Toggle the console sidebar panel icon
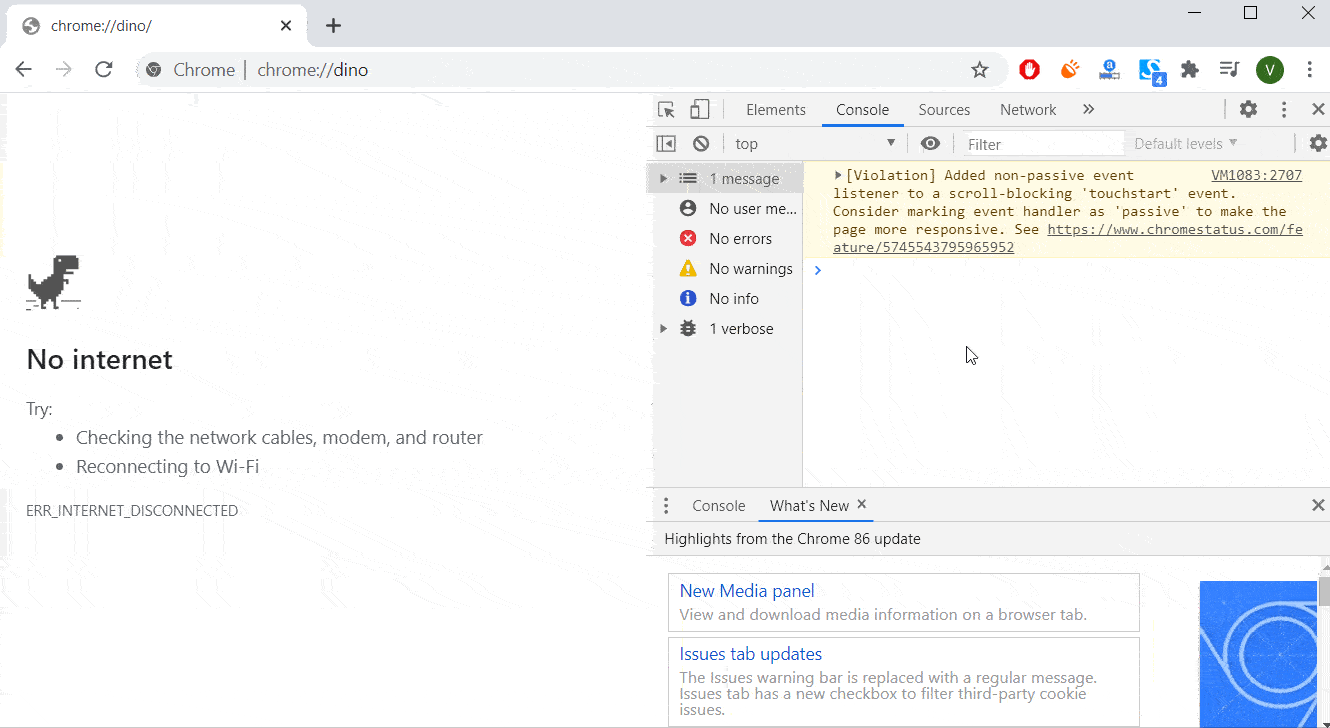Image resolution: width=1330 pixels, height=728 pixels. point(666,144)
